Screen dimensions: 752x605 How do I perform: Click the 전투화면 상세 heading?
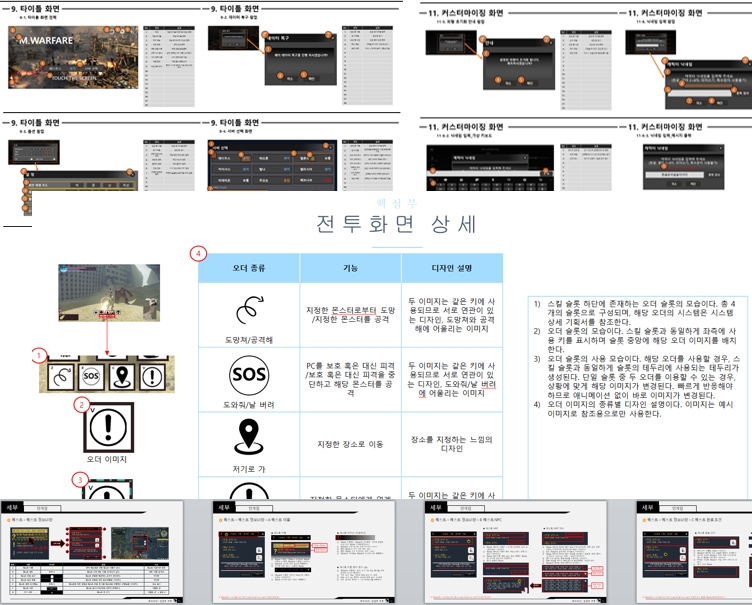[x=395, y=223]
